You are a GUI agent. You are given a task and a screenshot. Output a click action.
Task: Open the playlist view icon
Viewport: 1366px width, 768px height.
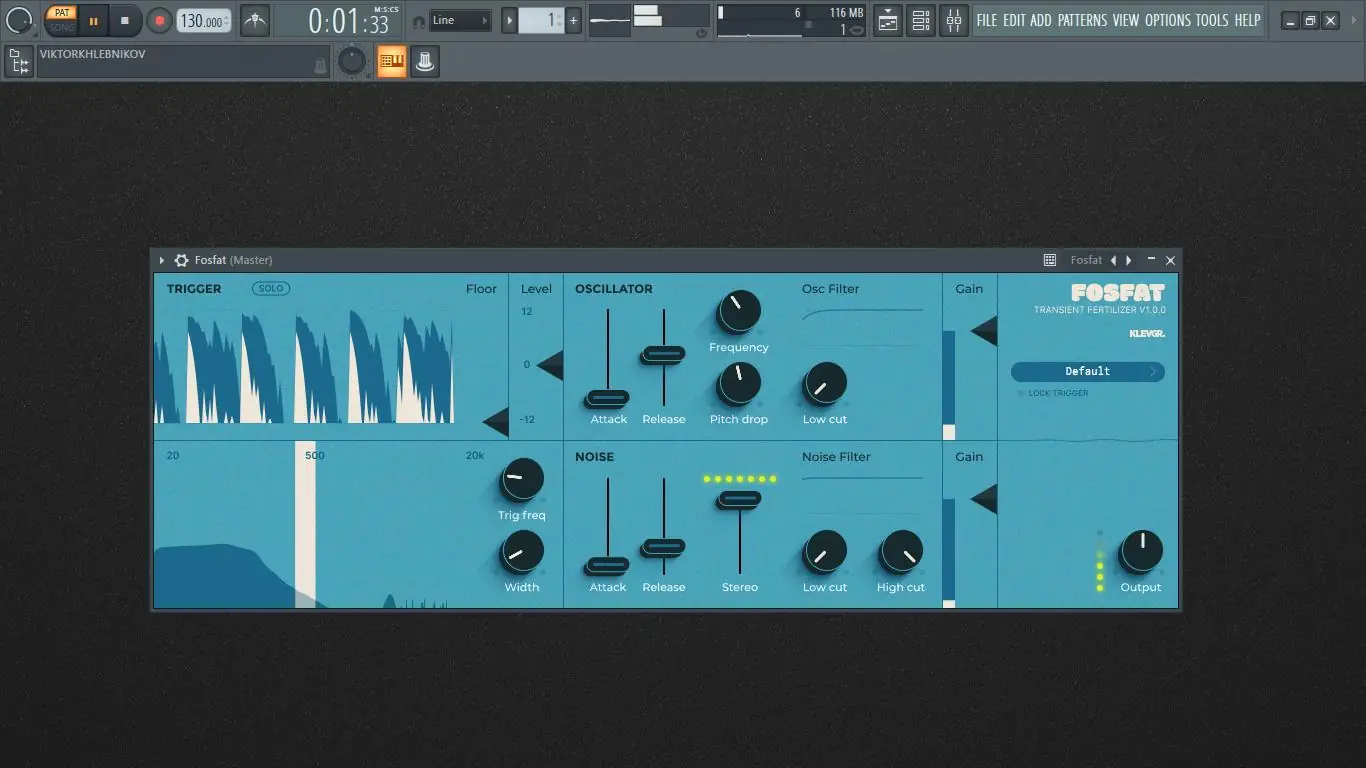[x=888, y=20]
